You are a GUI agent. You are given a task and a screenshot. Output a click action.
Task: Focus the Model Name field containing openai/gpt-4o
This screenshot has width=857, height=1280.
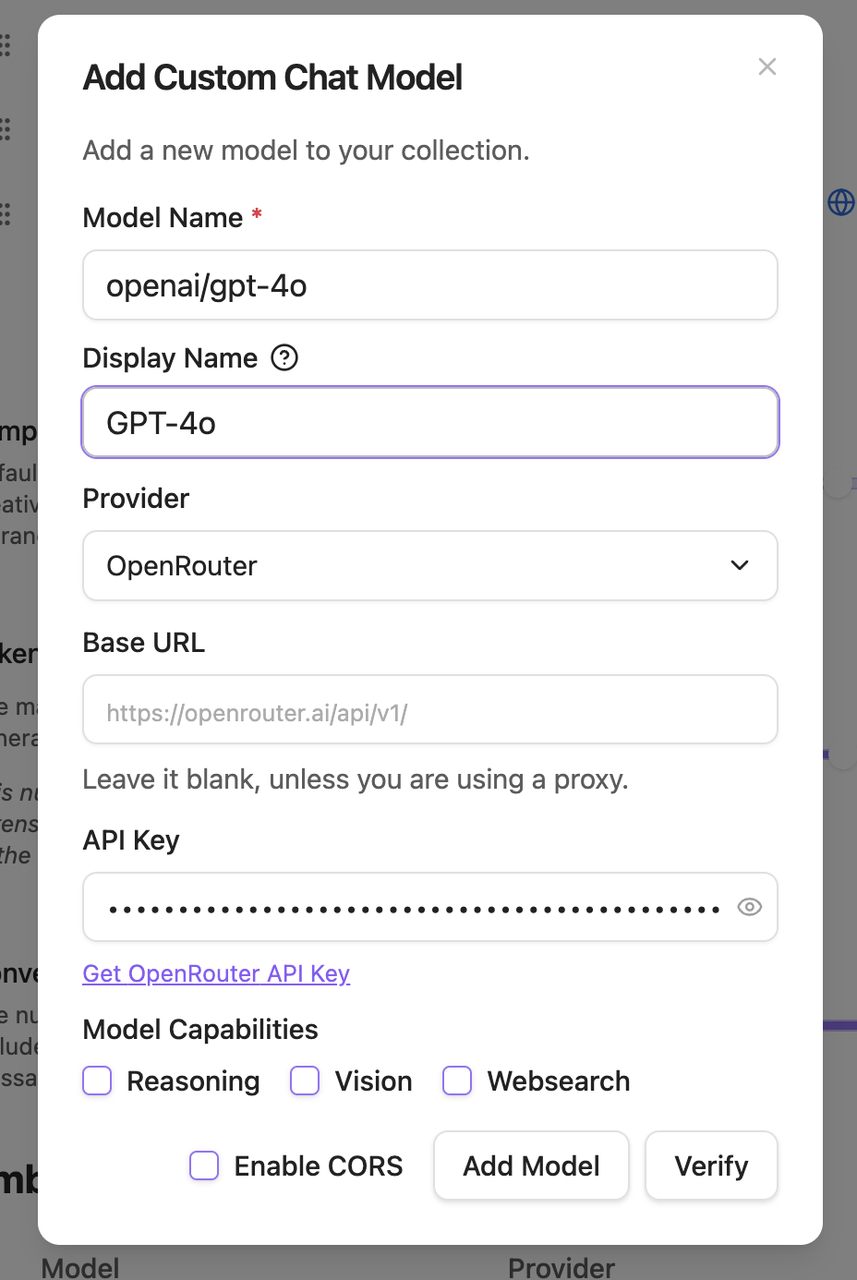(x=430, y=286)
